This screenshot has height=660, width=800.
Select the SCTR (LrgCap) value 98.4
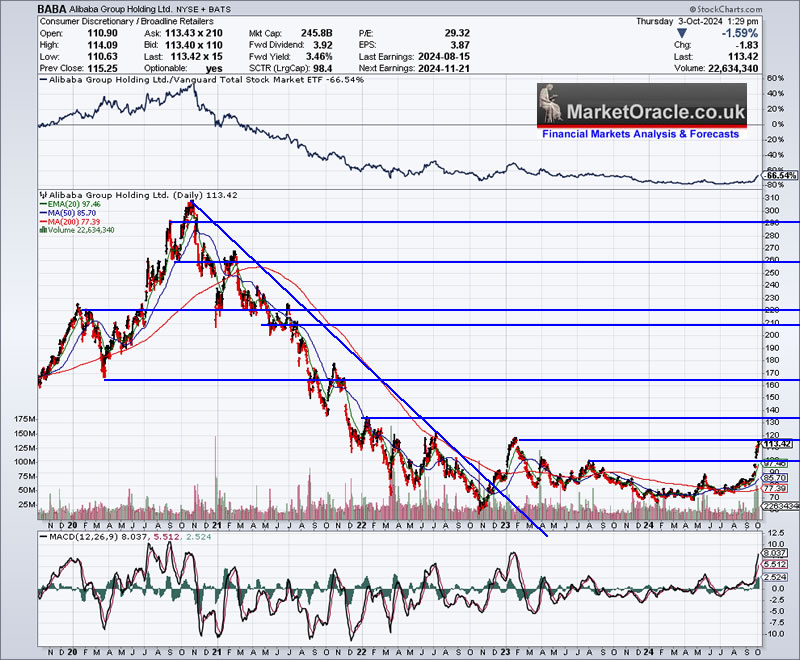pyautogui.click(x=322, y=68)
